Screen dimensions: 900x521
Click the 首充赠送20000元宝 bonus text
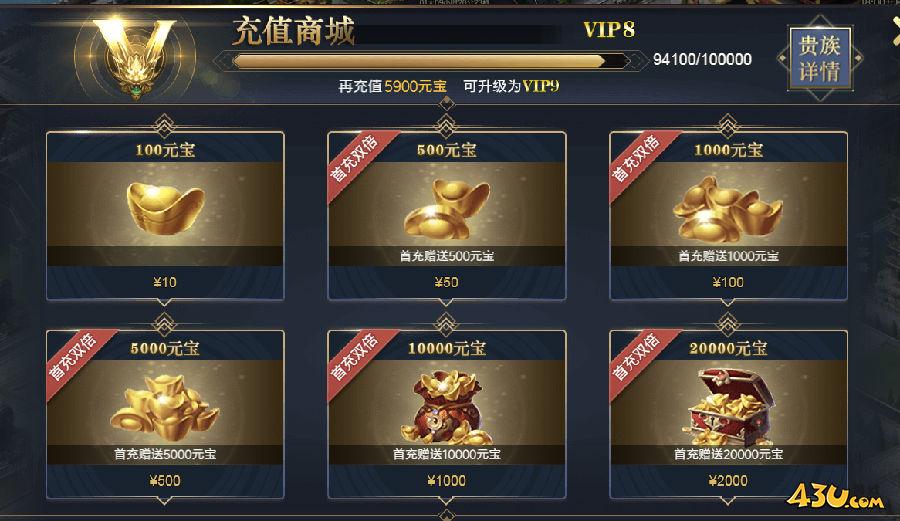[728, 454]
